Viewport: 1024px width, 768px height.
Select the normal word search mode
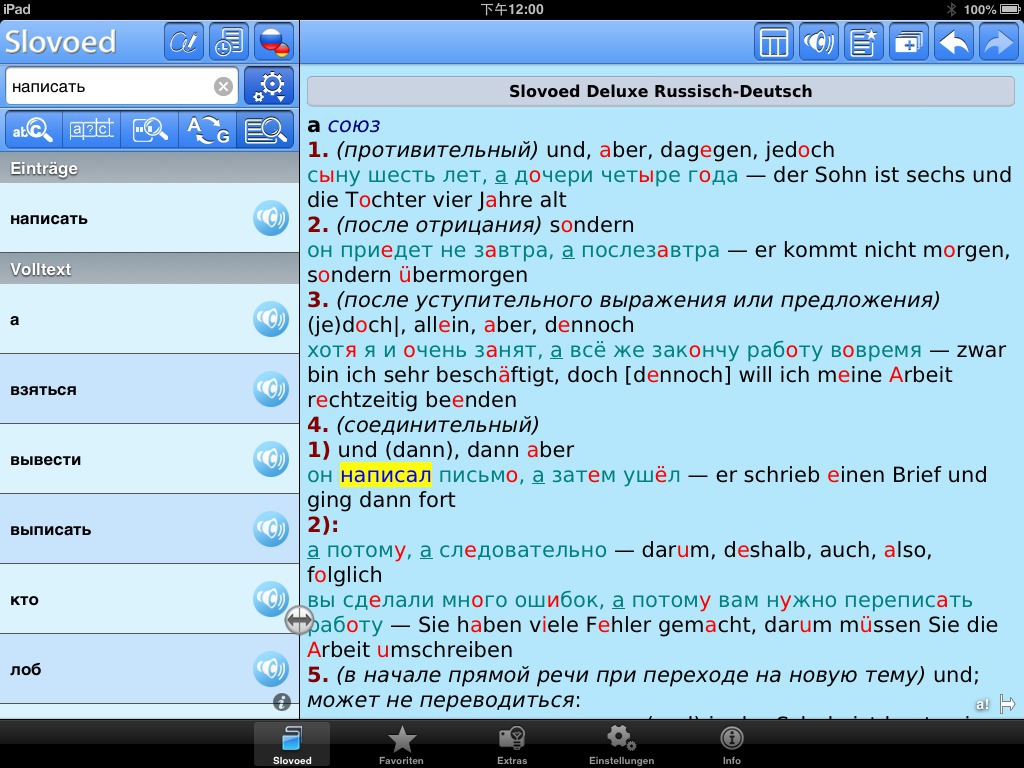(x=33, y=130)
